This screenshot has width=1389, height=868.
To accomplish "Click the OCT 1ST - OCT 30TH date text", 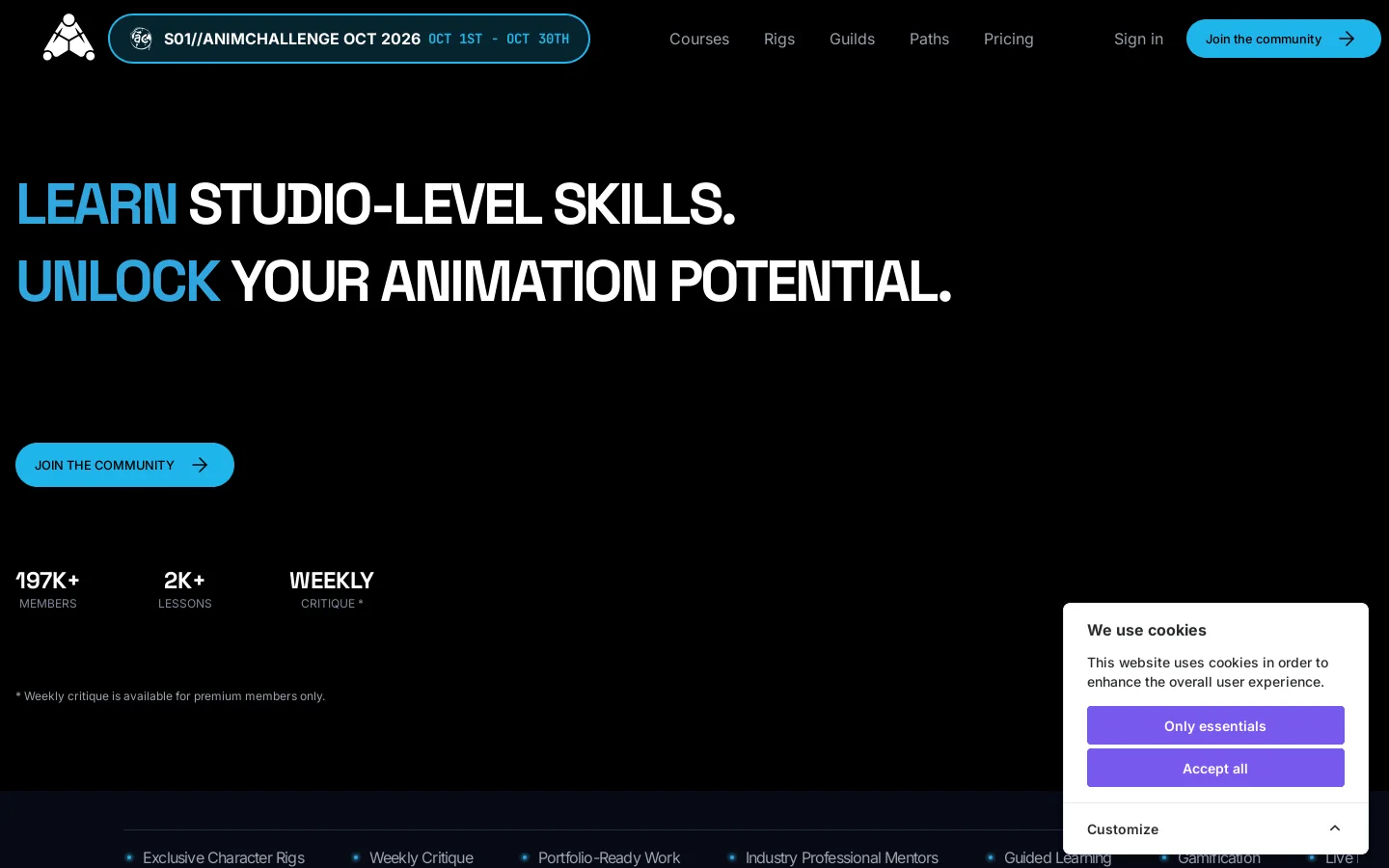I will tap(499, 39).
